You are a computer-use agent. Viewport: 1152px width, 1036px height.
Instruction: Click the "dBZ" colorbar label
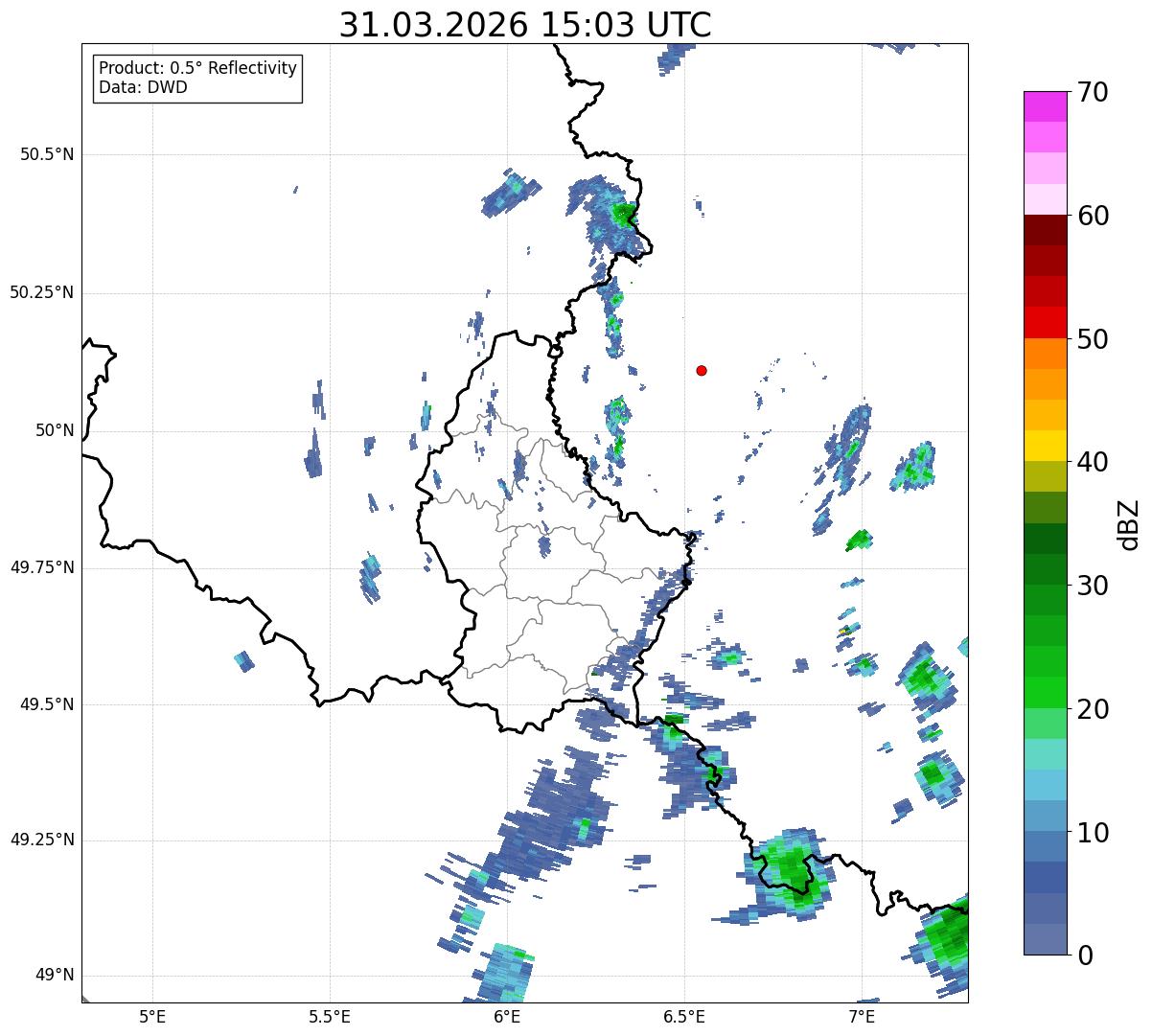click(x=1128, y=523)
